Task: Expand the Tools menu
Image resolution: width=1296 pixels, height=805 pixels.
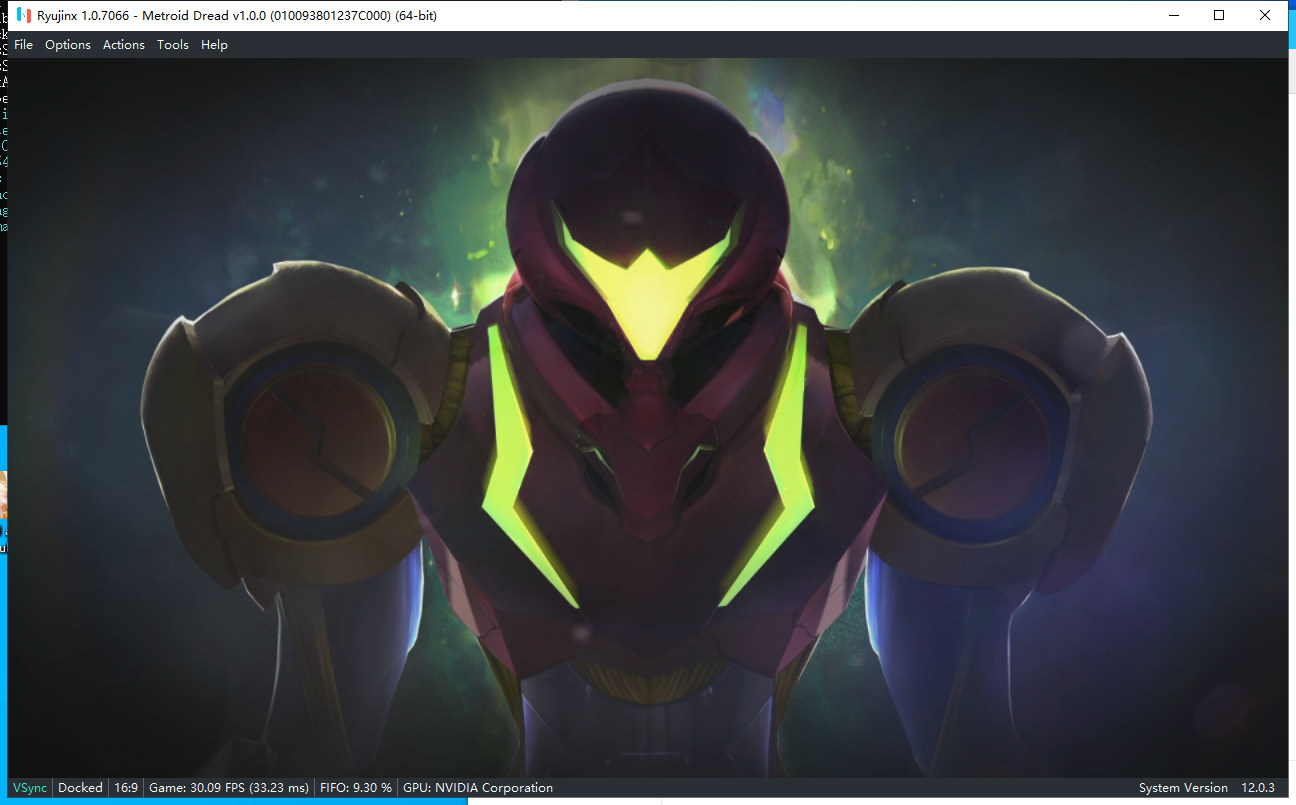Action: 173,45
